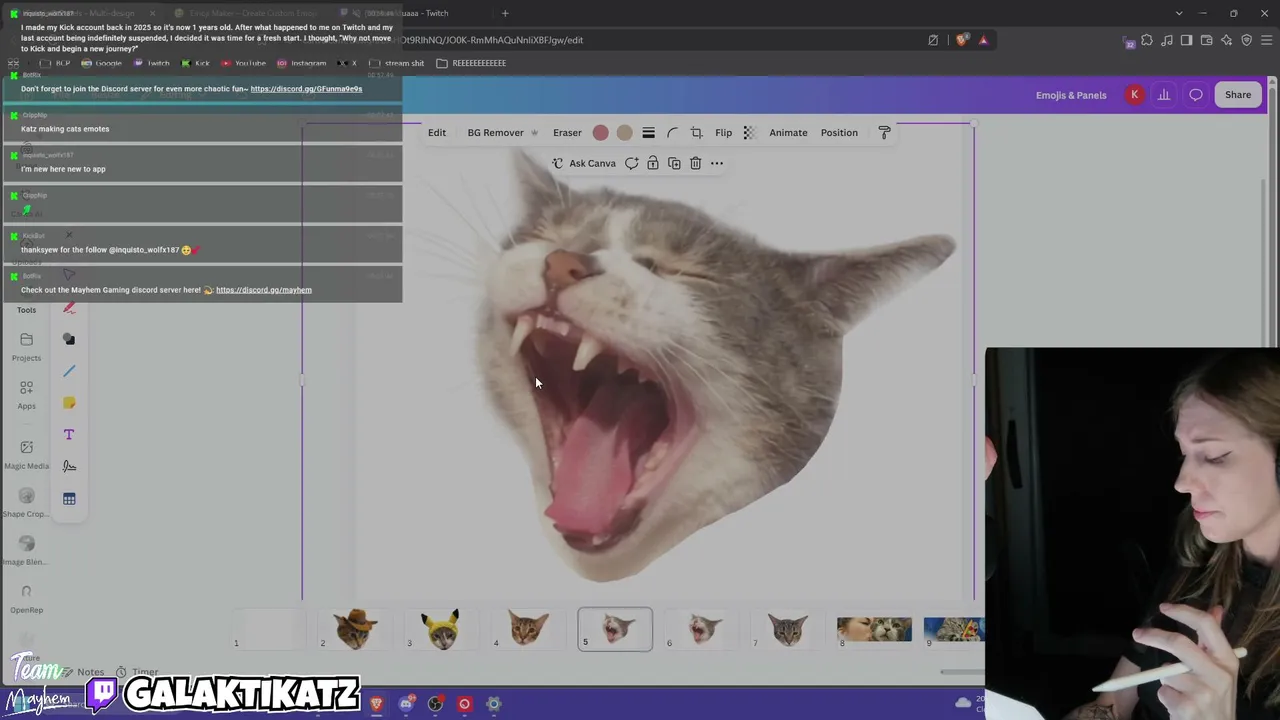
Task: Select page 3 yellow-hooded cat thumbnail
Action: (x=441, y=629)
